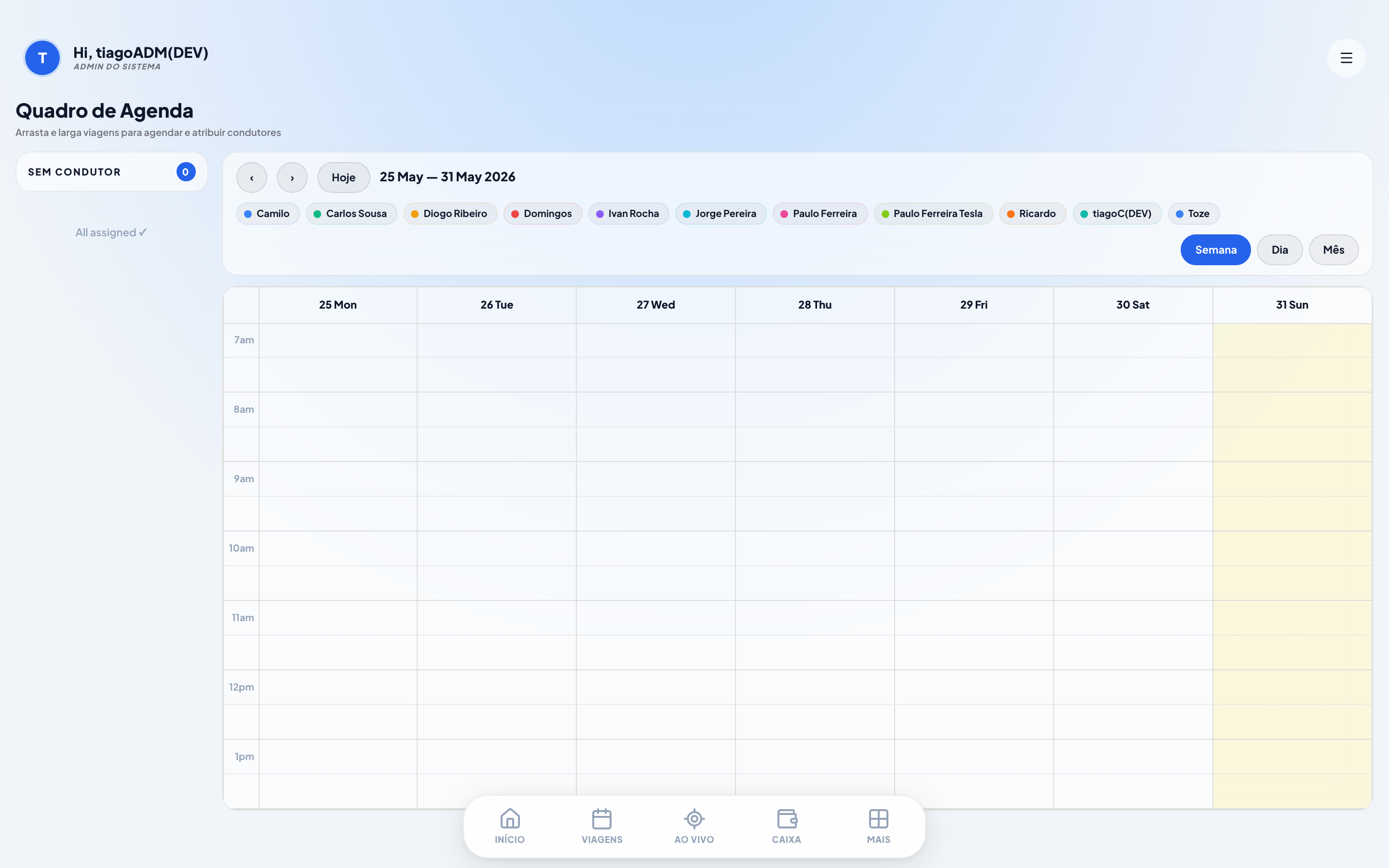Switch to Dia view
This screenshot has width=1389, height=868.
point(1280,250)
